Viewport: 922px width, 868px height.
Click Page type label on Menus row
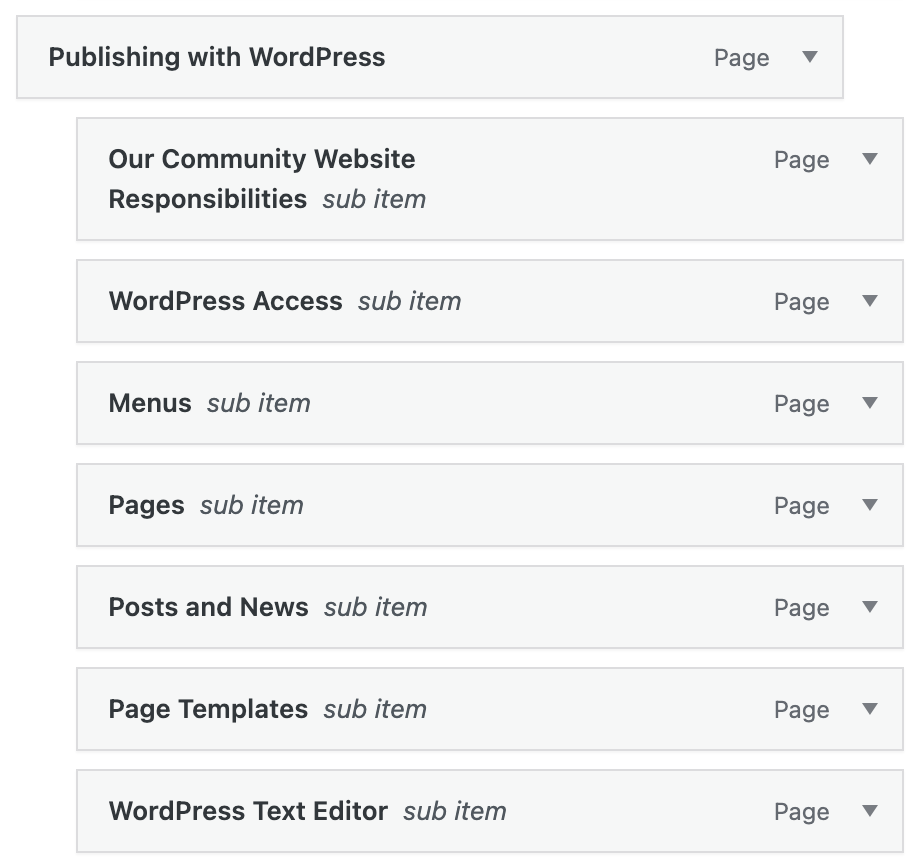coord(801,404)
